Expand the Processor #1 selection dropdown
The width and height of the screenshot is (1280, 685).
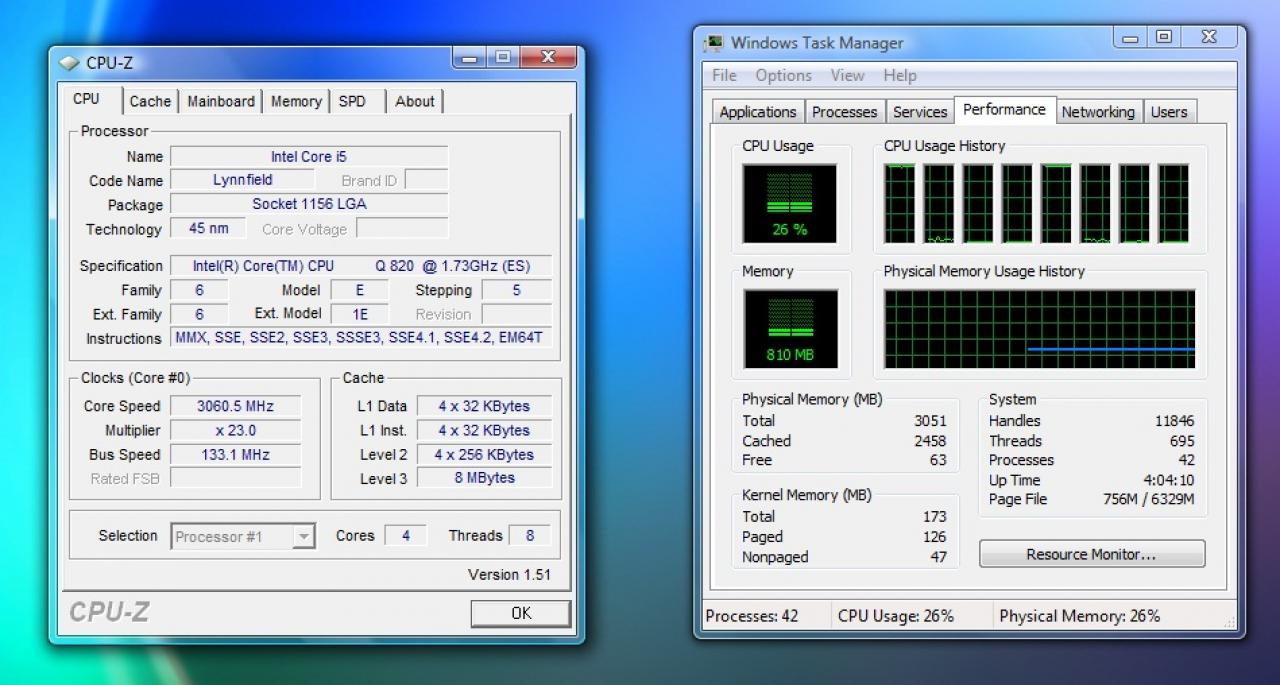(303, 537)
